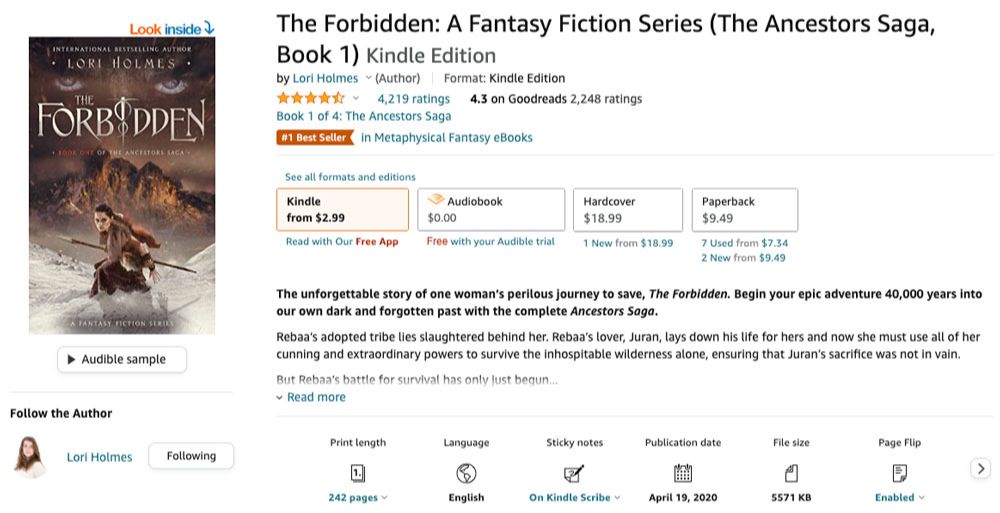Select the Audiobook format option
This screenshot has height=513, width=1000.
coord(491,209)
